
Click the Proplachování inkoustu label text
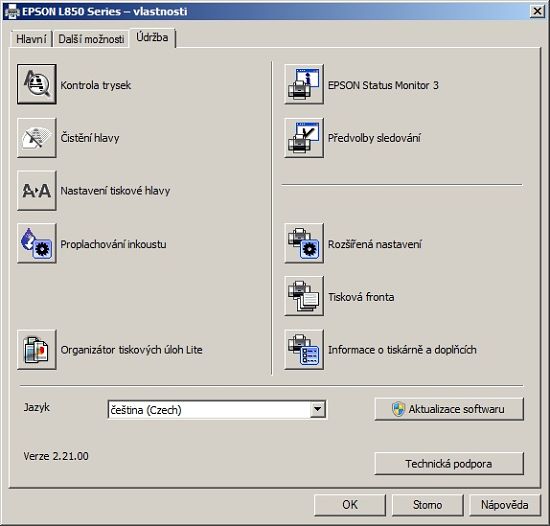113,244
